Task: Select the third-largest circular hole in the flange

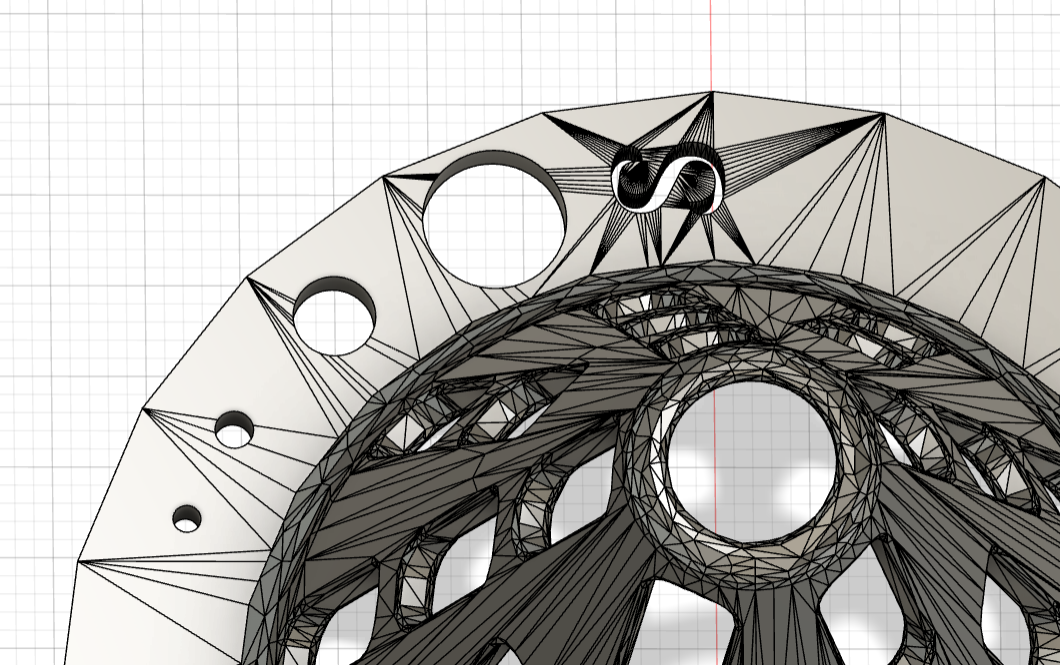Action: point(235,428)
